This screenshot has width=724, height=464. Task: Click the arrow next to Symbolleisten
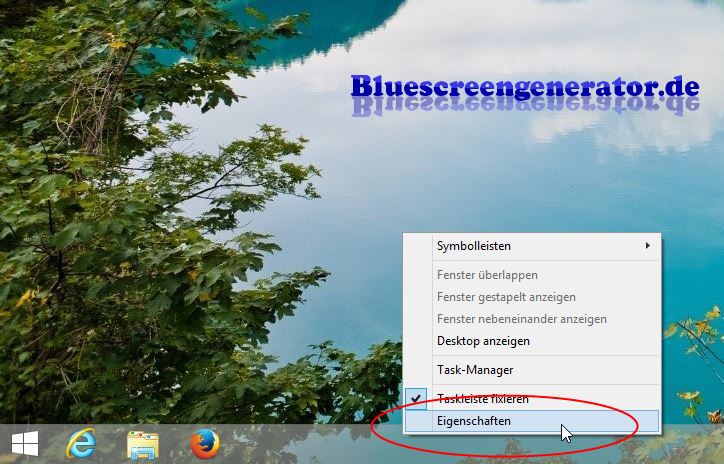[x=648, y=245]
